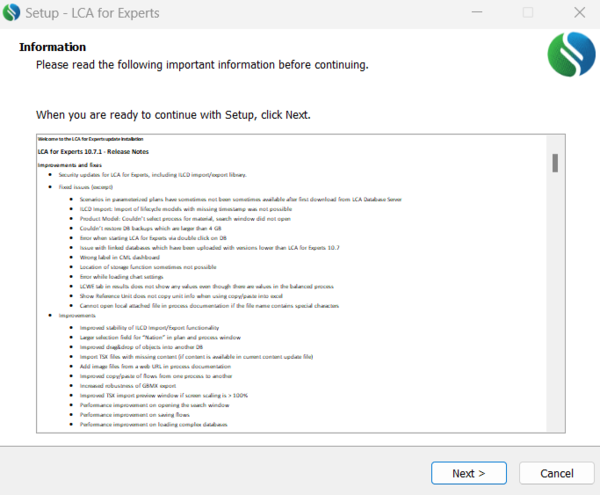The width and height of the screenshot is (600, 495).
Task: Click 'Fixed issues (excerpt)' bullet
Action: tap(85, 187)
